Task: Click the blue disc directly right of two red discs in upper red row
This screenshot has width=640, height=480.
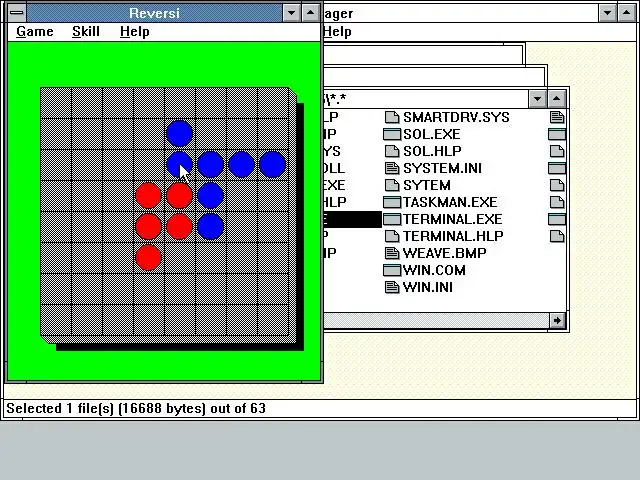Action: pos(211,196)
